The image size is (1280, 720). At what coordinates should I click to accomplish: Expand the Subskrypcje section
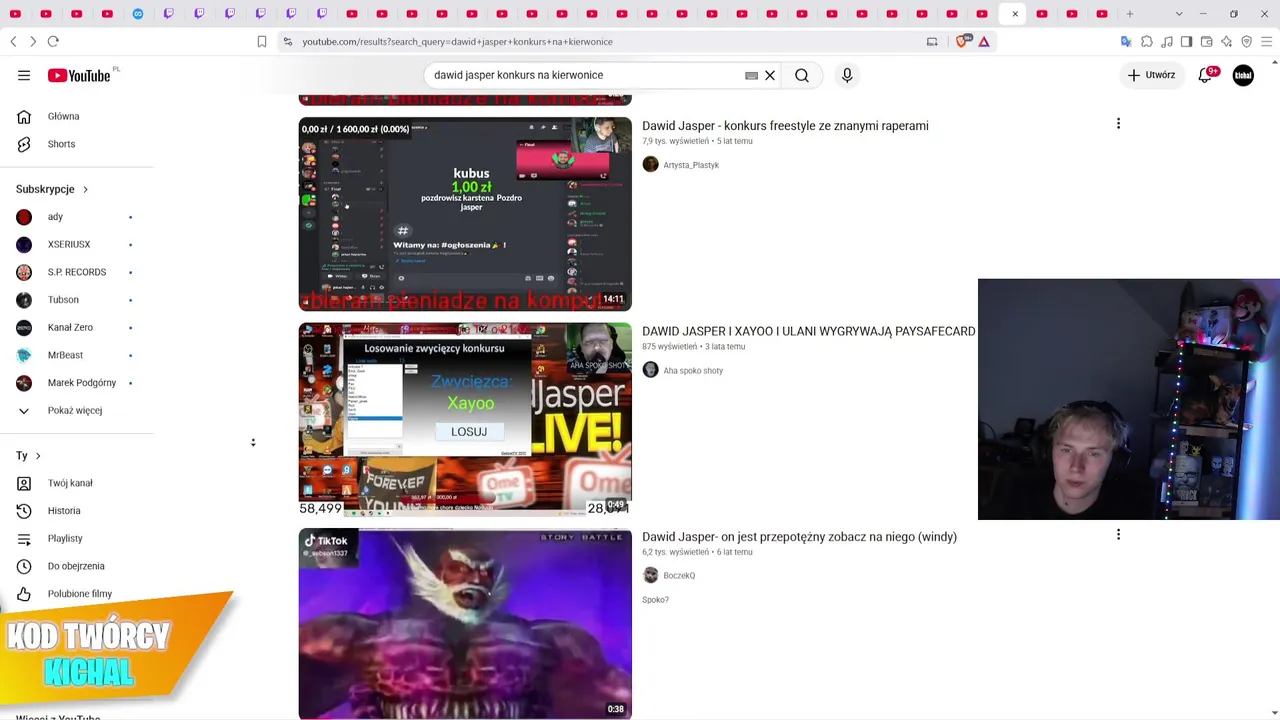pos(52,189)
